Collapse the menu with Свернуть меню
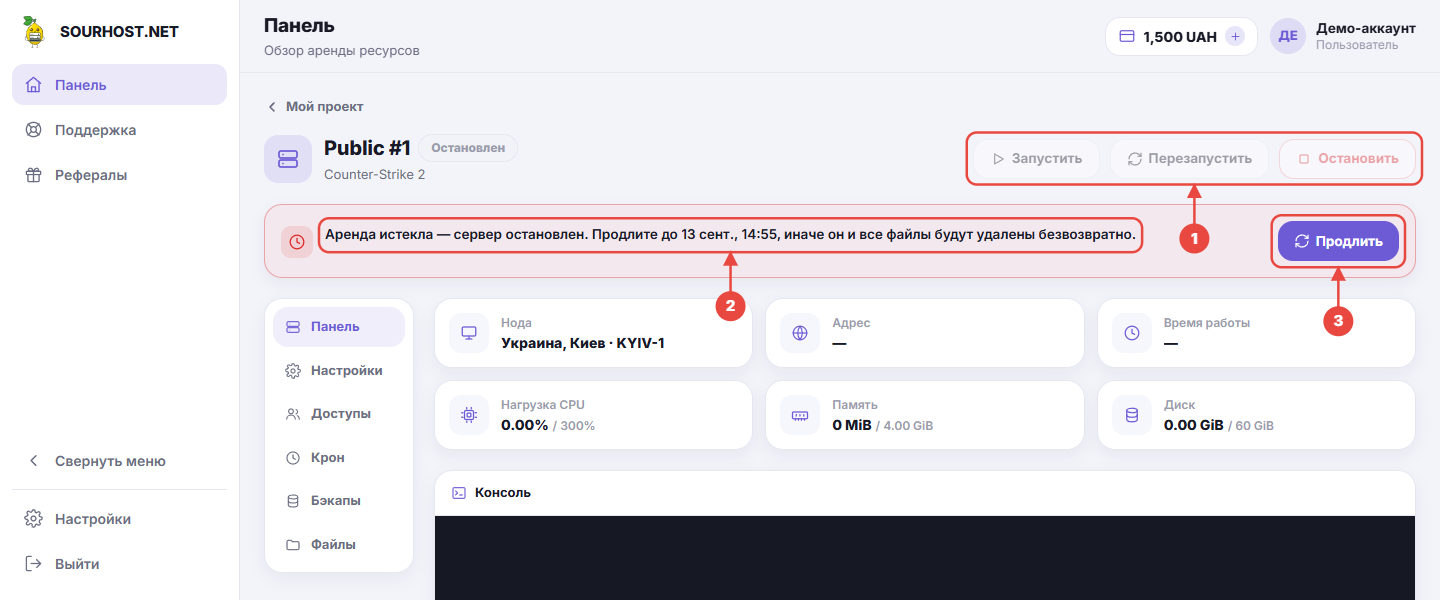 [x=119, y=461]
